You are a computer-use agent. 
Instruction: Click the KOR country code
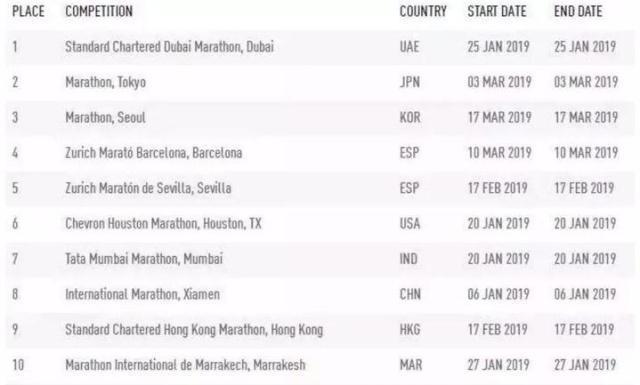click(410, 118)
